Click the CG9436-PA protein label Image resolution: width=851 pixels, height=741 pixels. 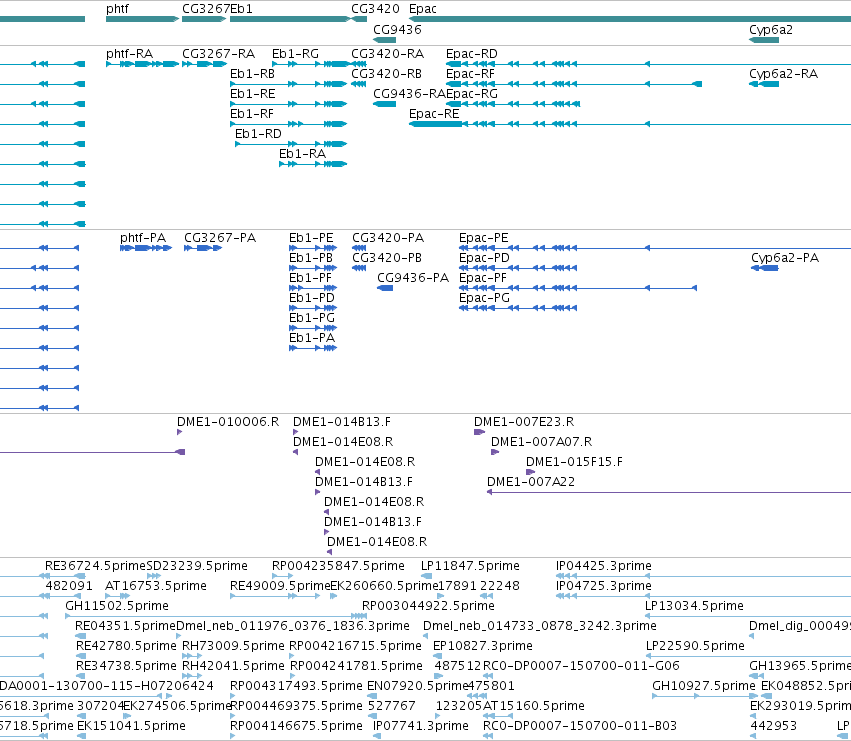(x=413, y=278)
